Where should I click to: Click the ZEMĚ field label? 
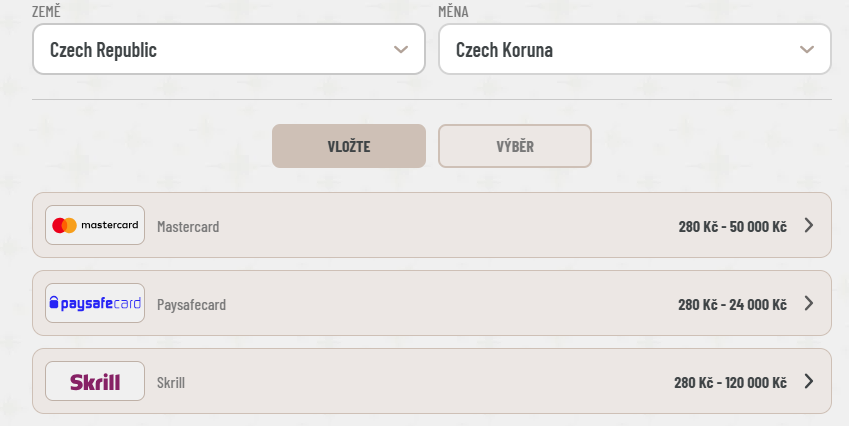(46, 11)
